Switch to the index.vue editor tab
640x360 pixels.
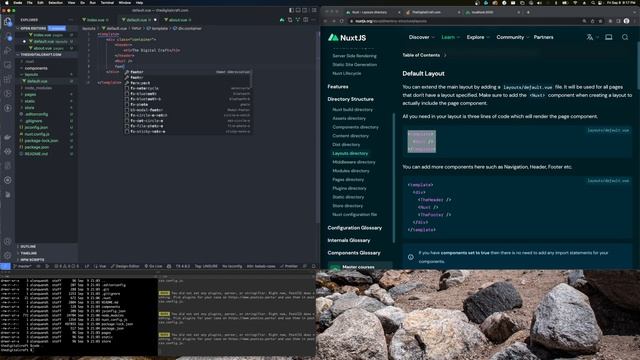pyautogui.click(x=96, y=20)
